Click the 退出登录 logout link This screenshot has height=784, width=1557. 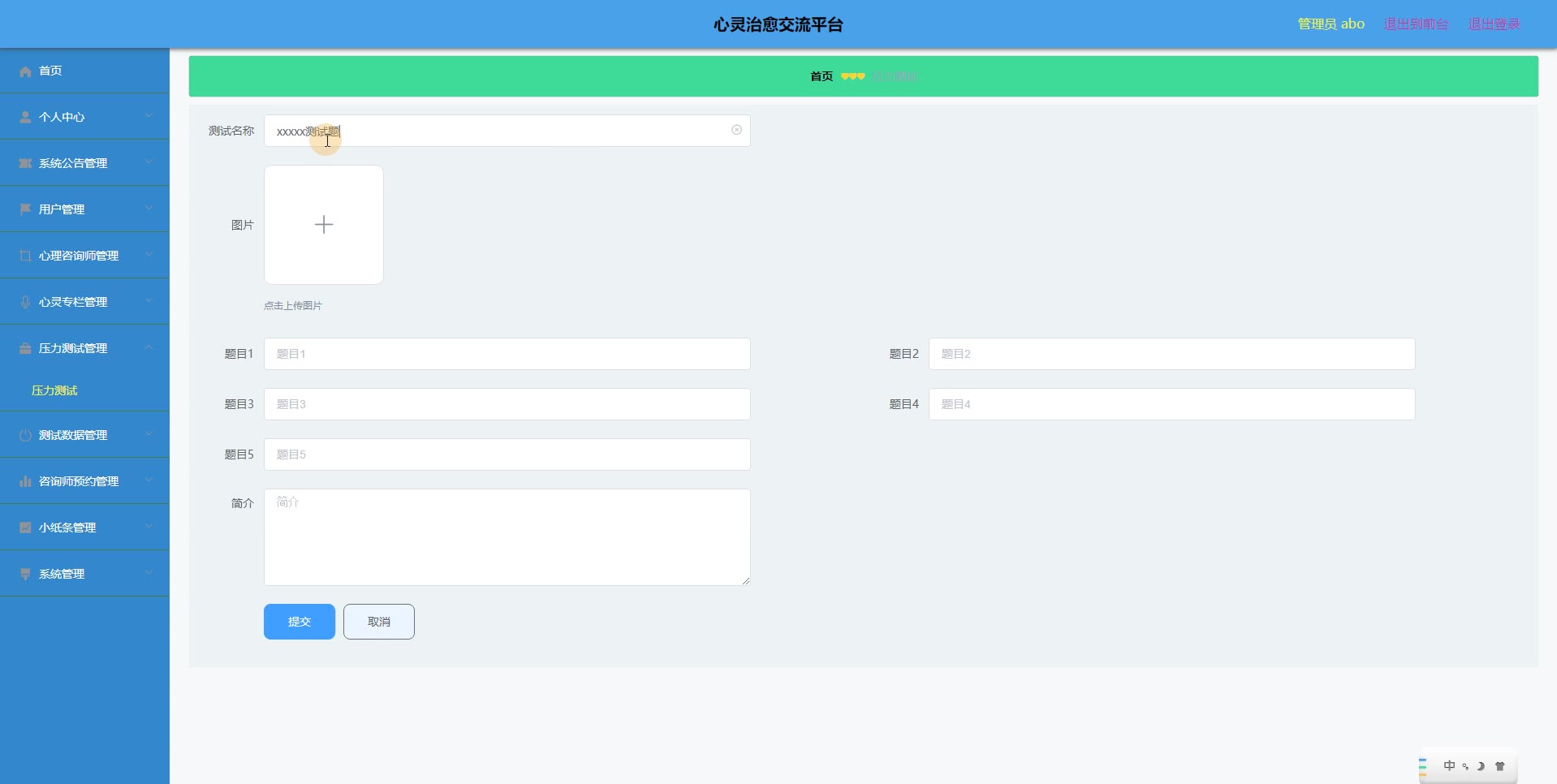coord(1494,24)
